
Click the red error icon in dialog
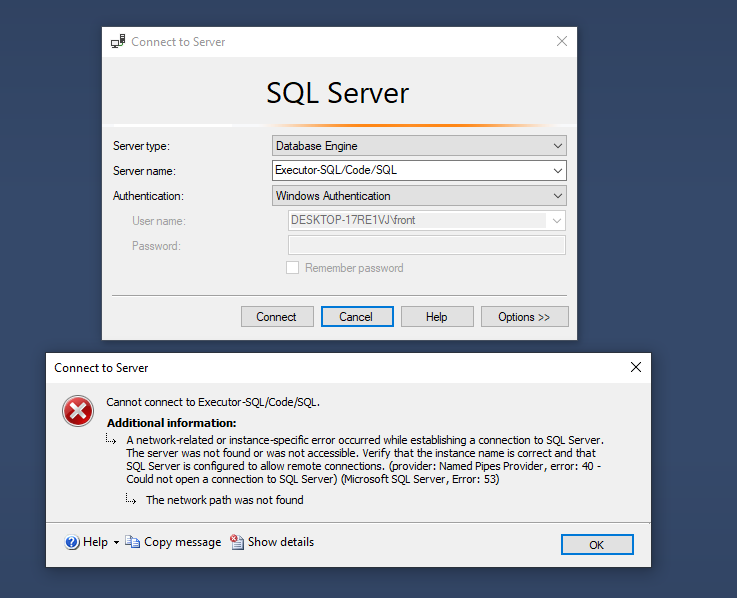click(x=78, y=411)
